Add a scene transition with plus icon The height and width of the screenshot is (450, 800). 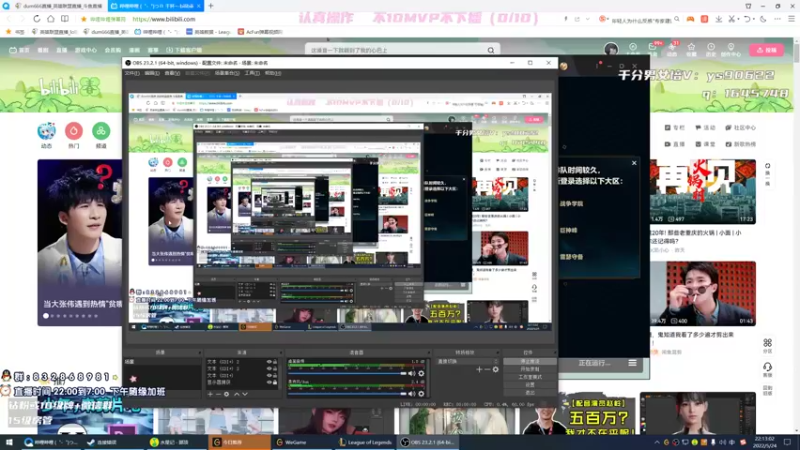click(479, 369)
